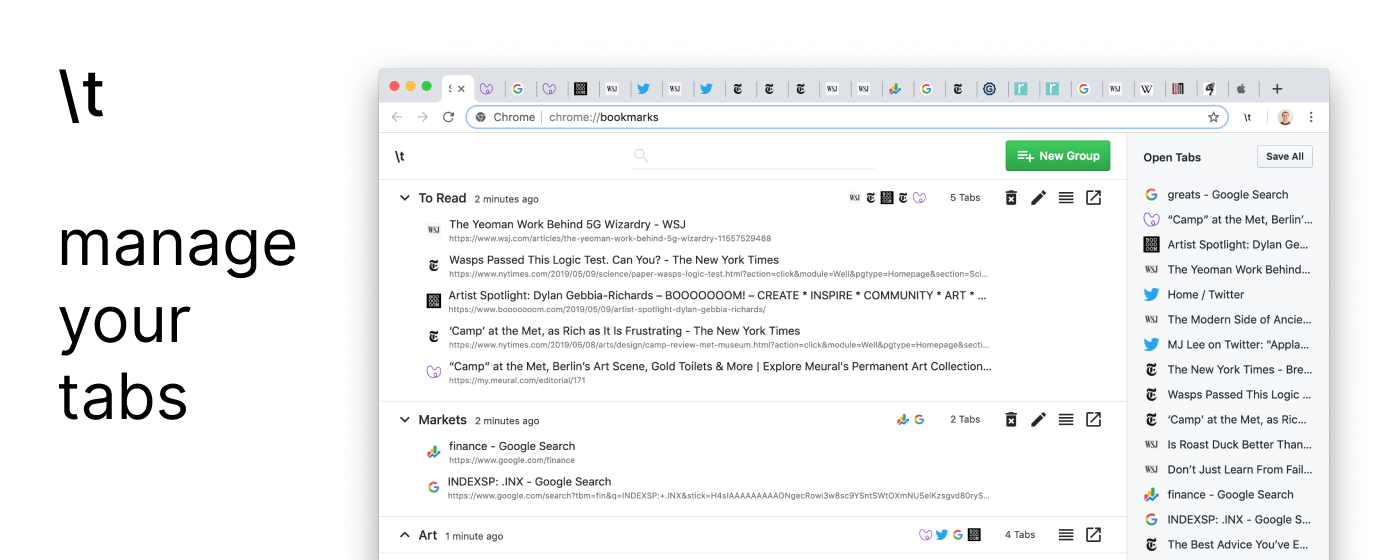Open Chrome's three-dot menu
The width and height of the screenshot is (1400, 560).
click(1311, 117)
